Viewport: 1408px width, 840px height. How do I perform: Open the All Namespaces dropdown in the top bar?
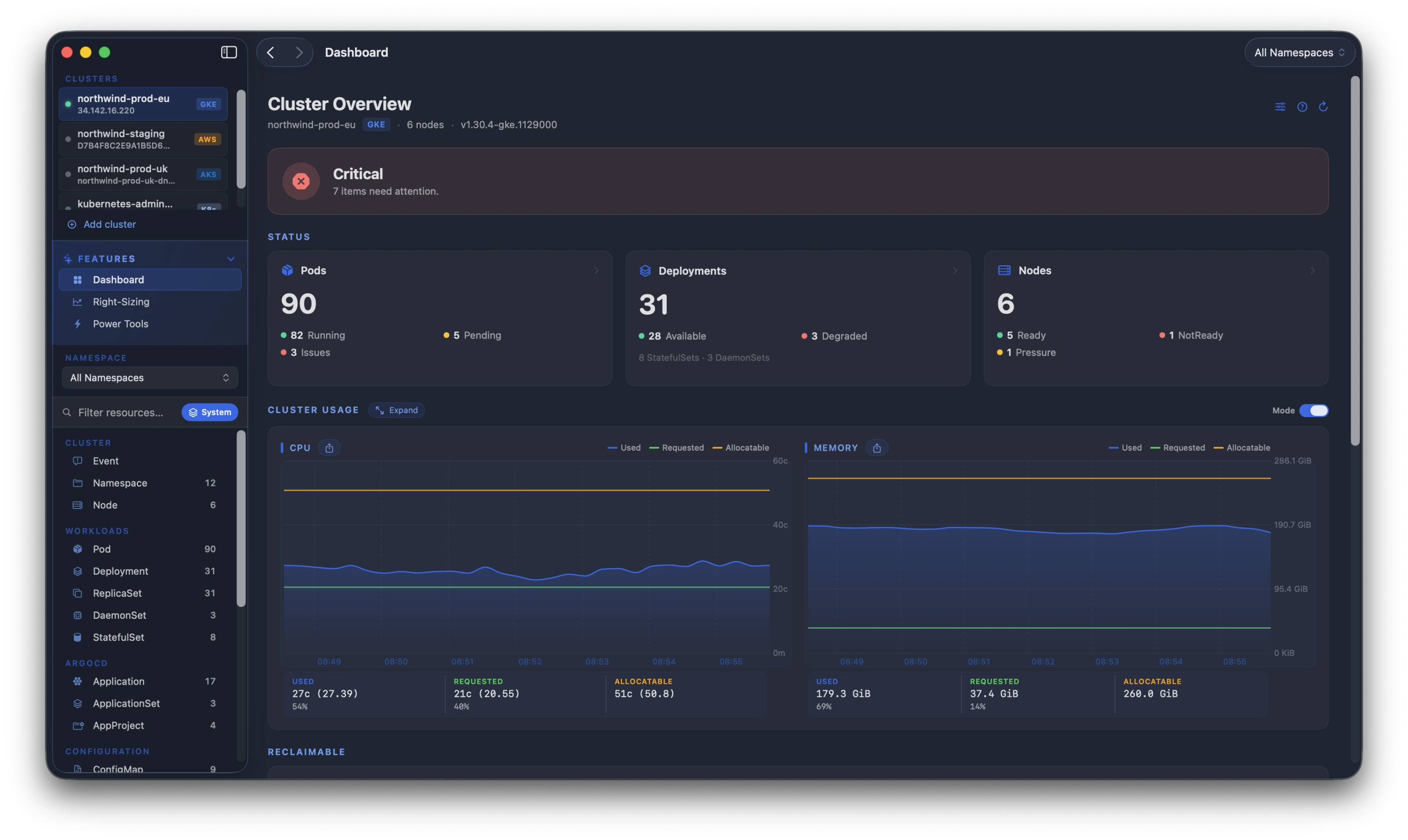tap(1299, 52)
